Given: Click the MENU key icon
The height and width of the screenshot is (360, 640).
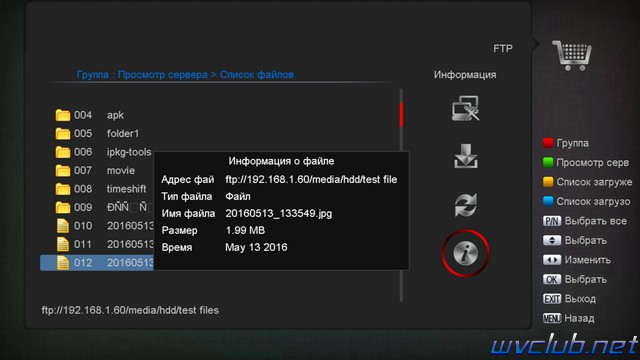Looking at the screenshot, I should tap(552, 318).
